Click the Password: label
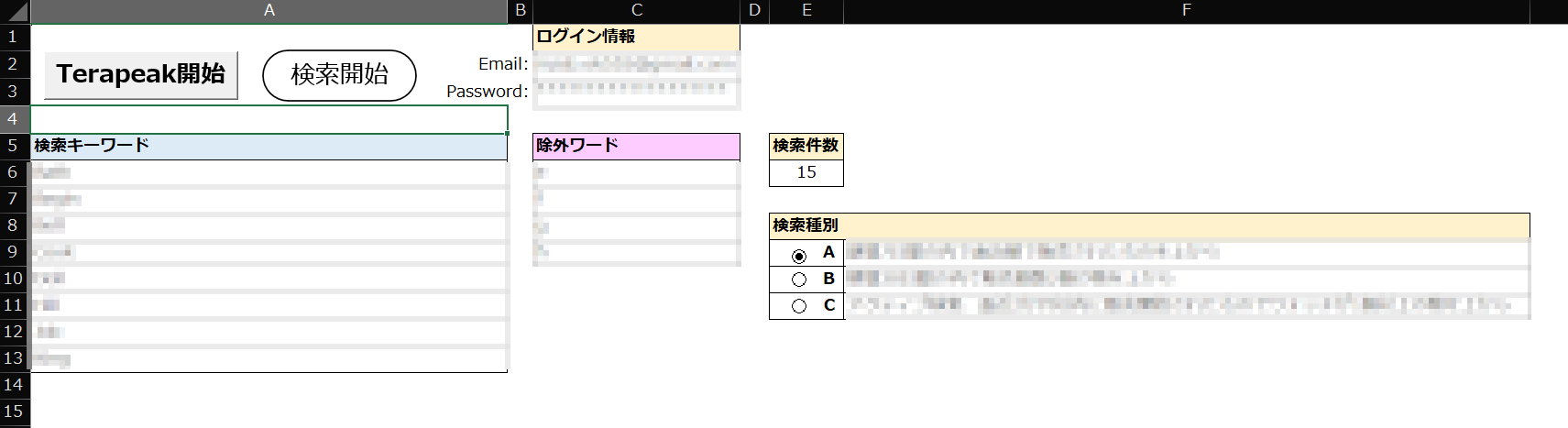This screenshot has width=1568, height=428. [488, 91]
